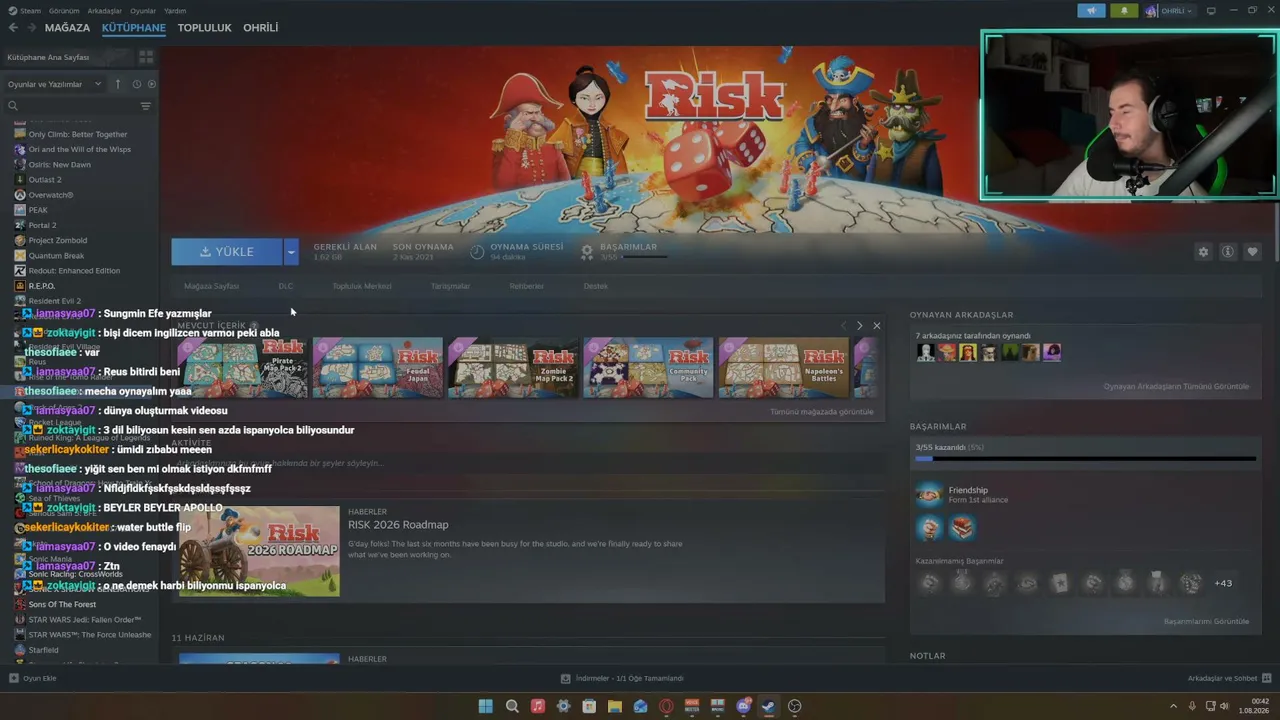Show previous DLC in available content
The width and height of the screenshot is (1280, 720).
coord(843,326)
